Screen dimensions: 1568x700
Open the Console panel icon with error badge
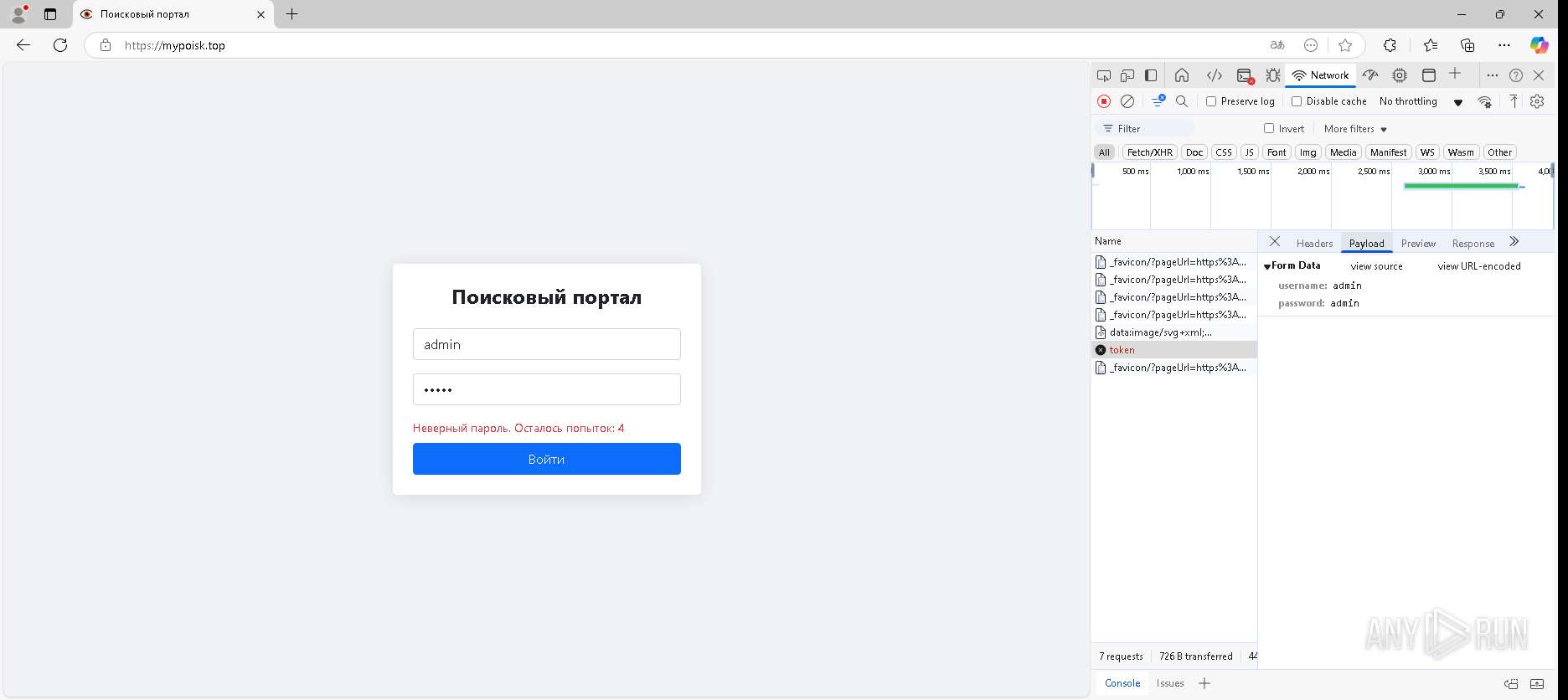[1245, 75]
